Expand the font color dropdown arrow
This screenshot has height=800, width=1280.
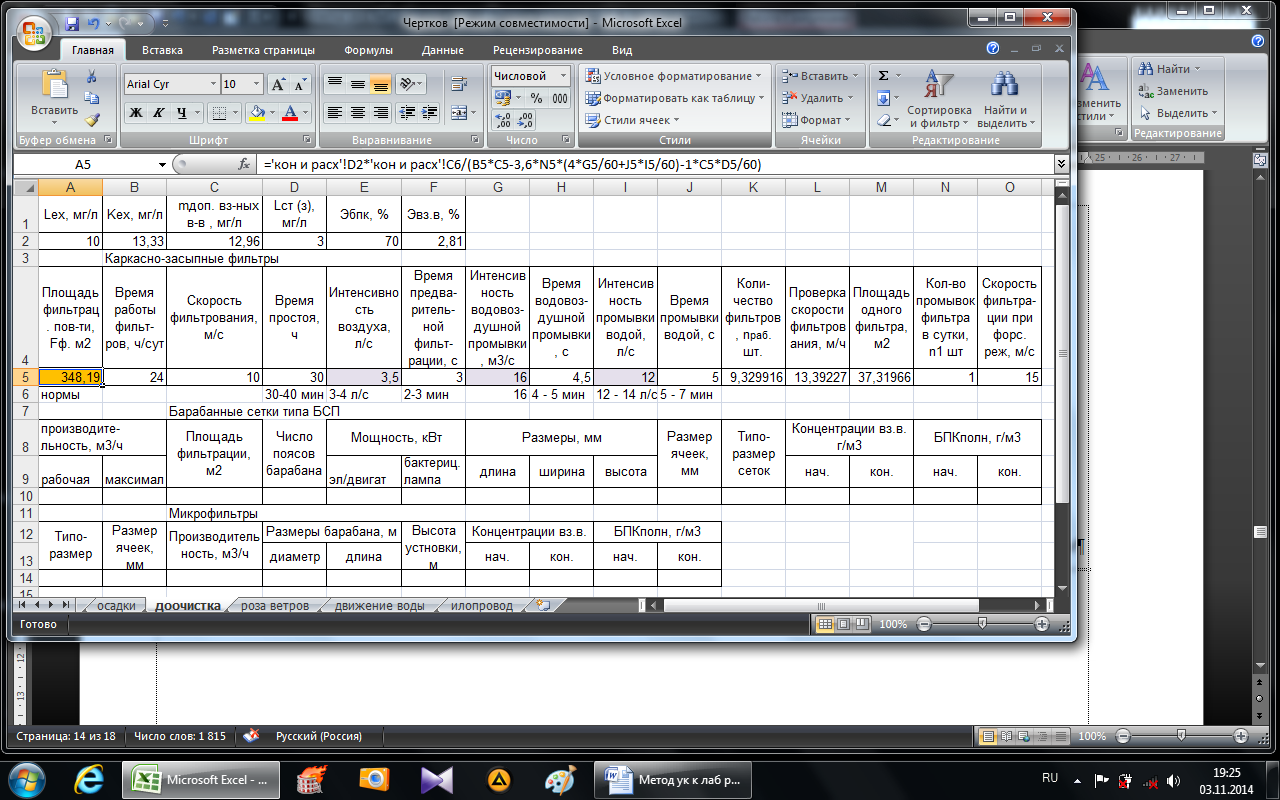coord(306,113)
